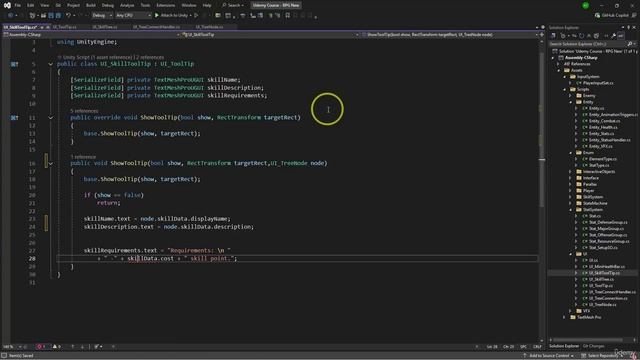Click the UI_SkillToolTip.cs file icon in tree
This screenshot has height=360, width=640.
(x=584, y=273)
